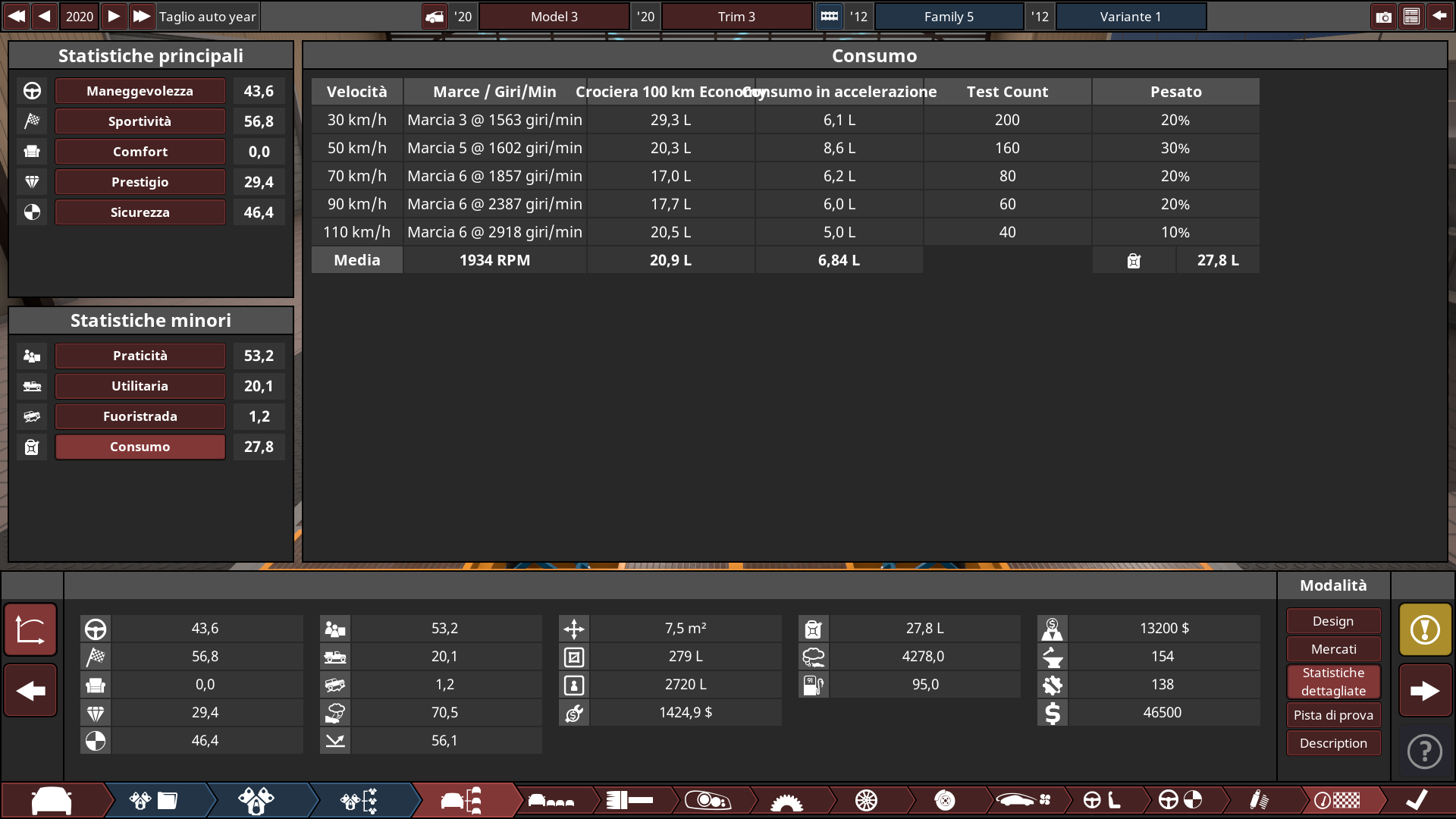
Task: Click the Test Count column header
Action: tap(1007, 92)
